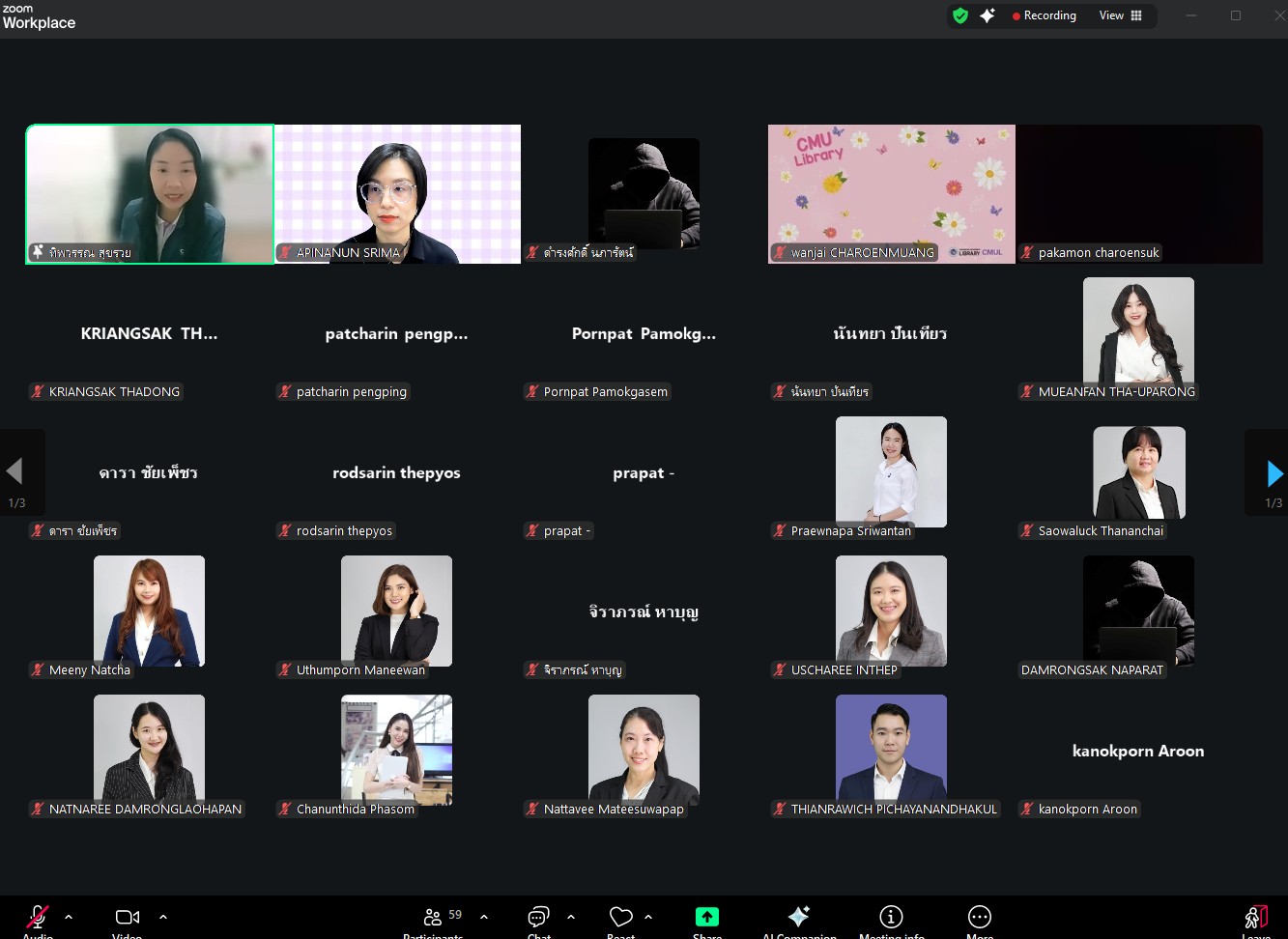
Task: Click the React heart icon
Action: (620, 918)
